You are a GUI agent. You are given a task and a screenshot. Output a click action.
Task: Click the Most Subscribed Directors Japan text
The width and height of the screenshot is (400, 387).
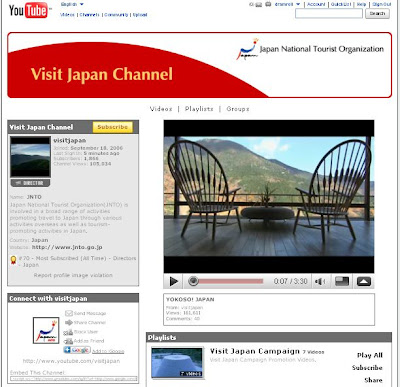(x=77, y=261)
